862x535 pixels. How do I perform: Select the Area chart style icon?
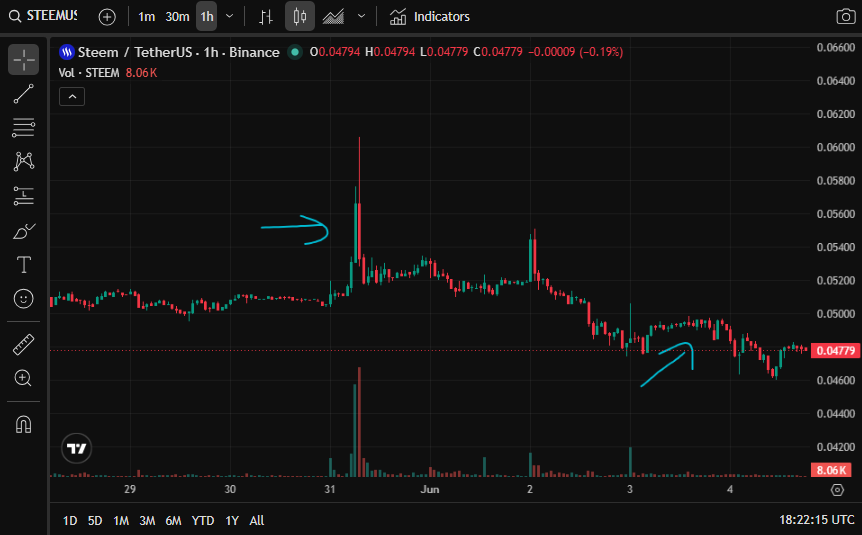(333, 17)
